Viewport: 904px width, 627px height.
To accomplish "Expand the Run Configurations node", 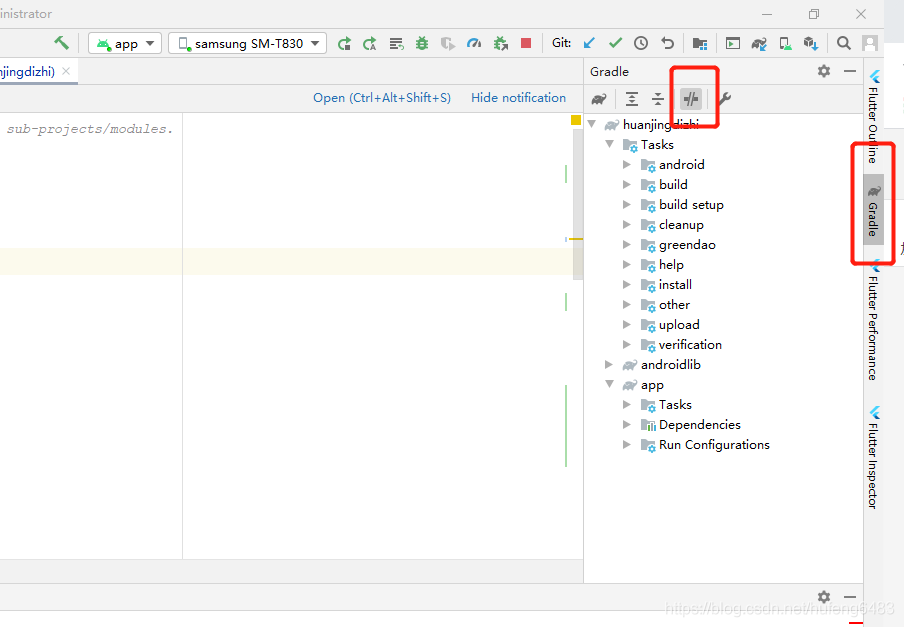I will (627, 444).
